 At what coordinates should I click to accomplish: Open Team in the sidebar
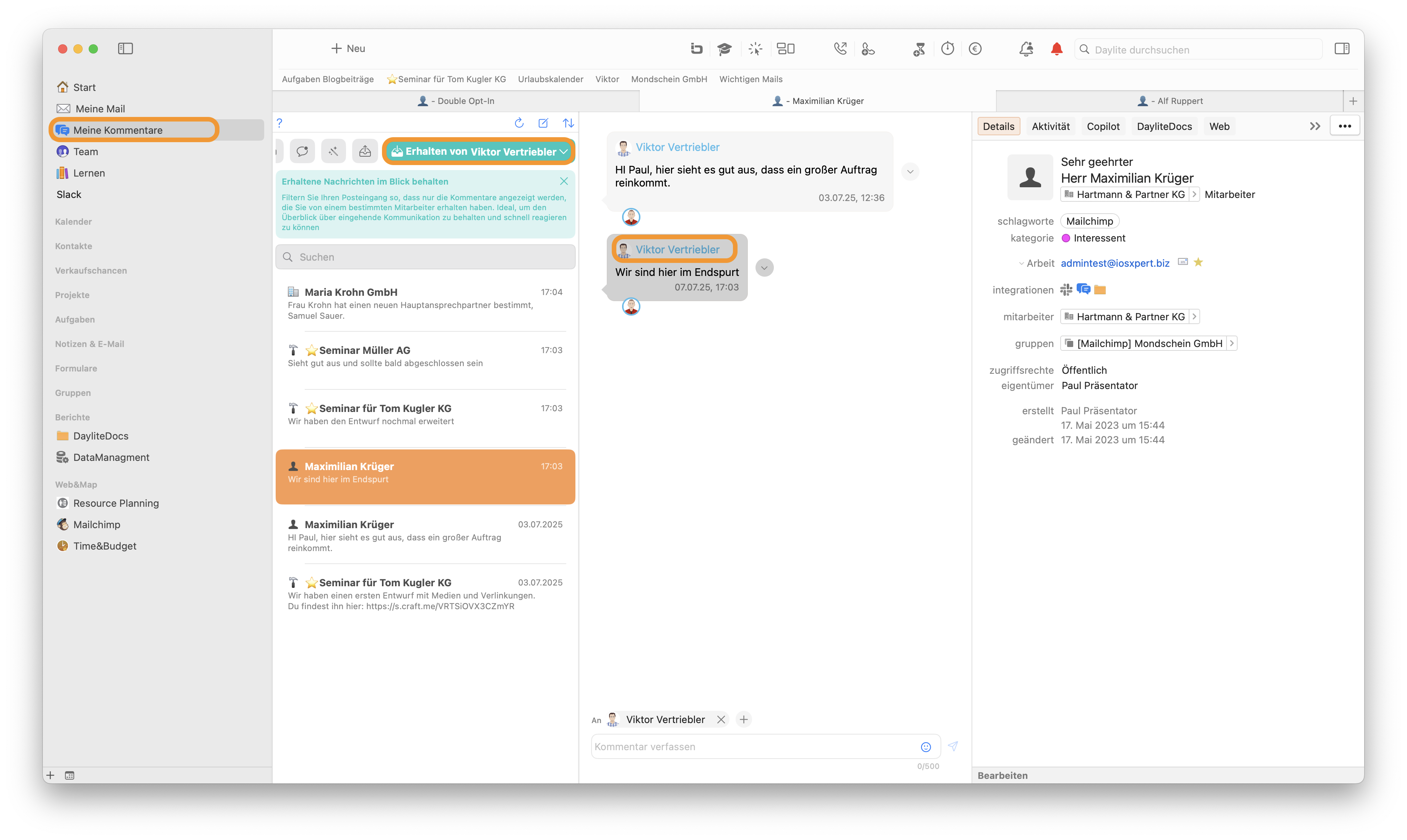click(78, 152)
